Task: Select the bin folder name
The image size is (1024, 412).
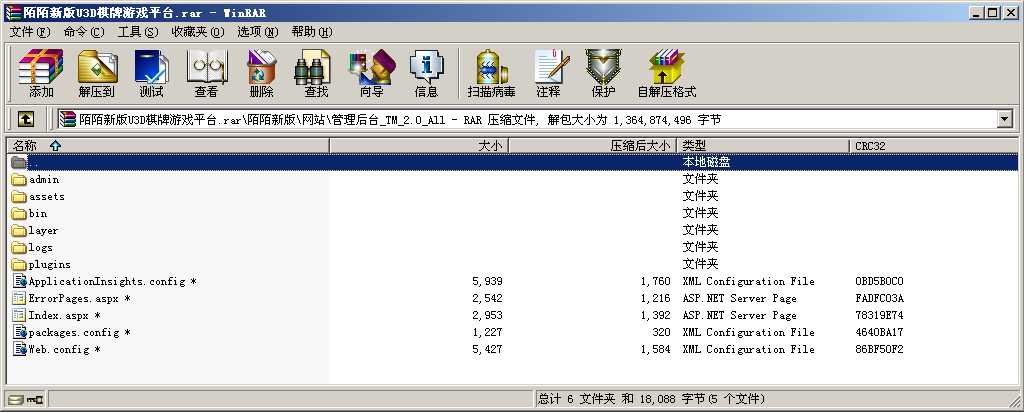Action: click(38, 214)
